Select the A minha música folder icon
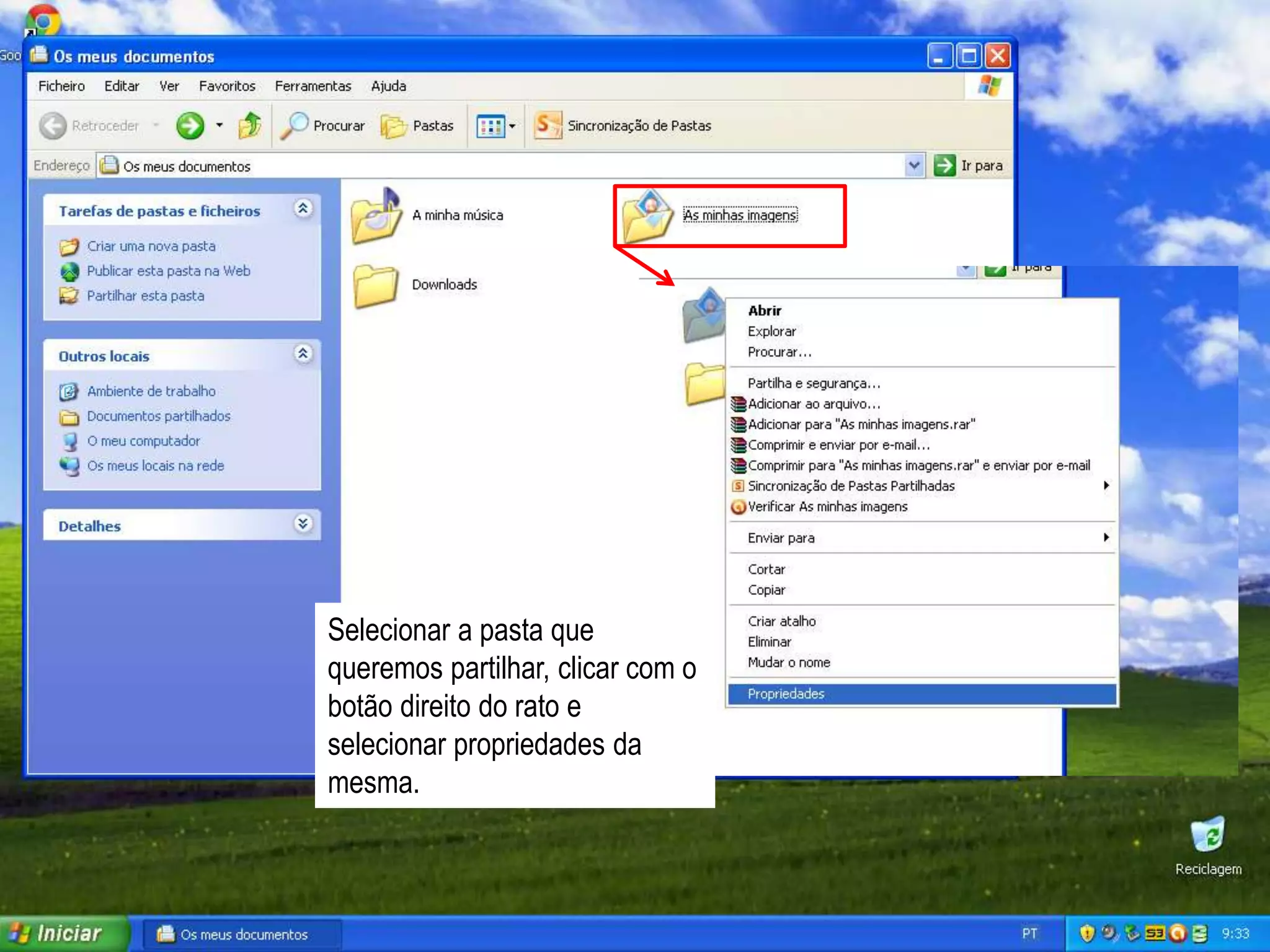This screenshot has height=952, width=1270. coord(377,215)
